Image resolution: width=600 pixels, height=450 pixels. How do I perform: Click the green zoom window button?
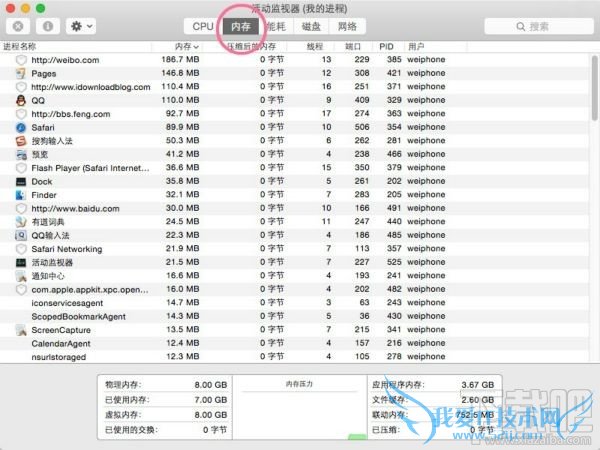(x=40, y=8)
